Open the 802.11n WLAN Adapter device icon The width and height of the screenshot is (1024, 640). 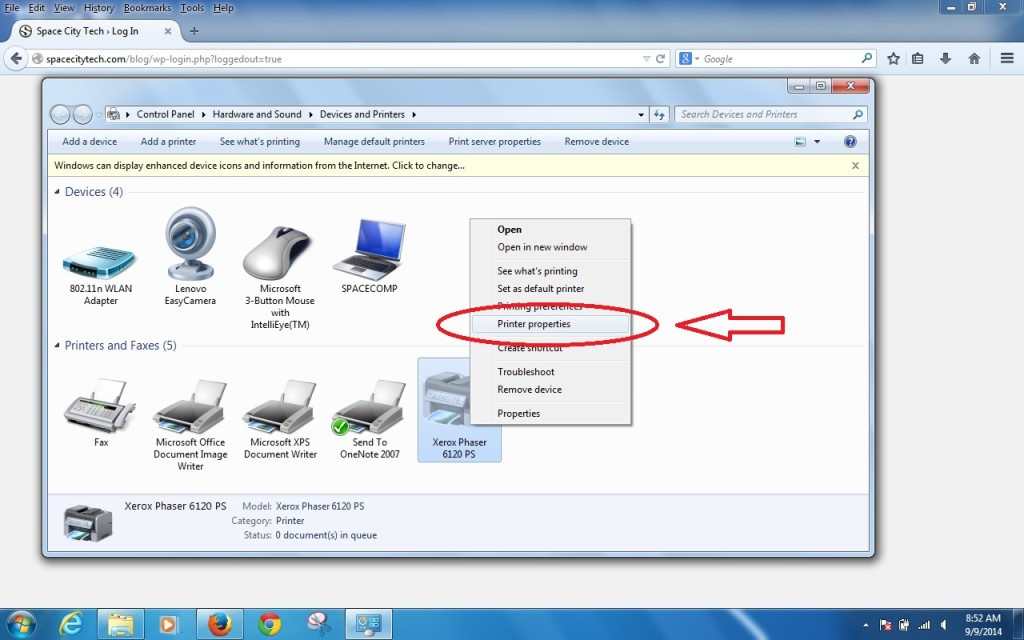pyautogui.click(x=100, y=263)
